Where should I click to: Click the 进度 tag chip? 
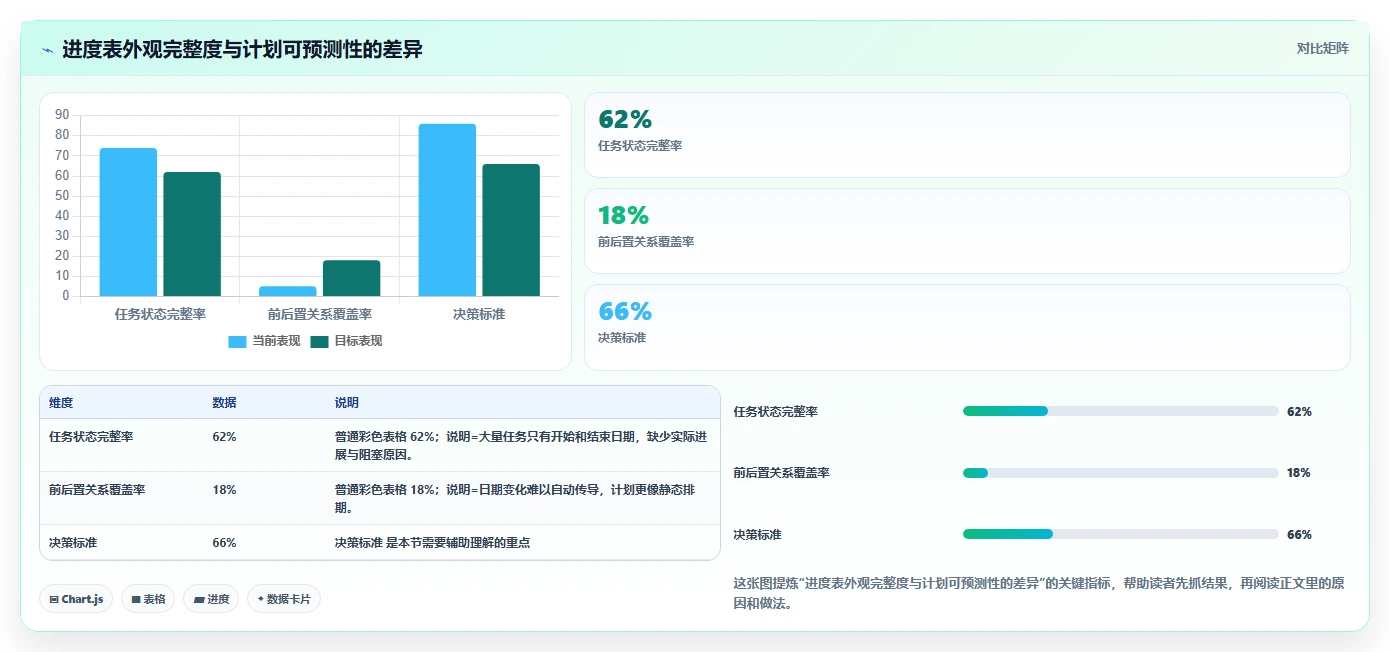pyautogui.click(x=211, y=599)
